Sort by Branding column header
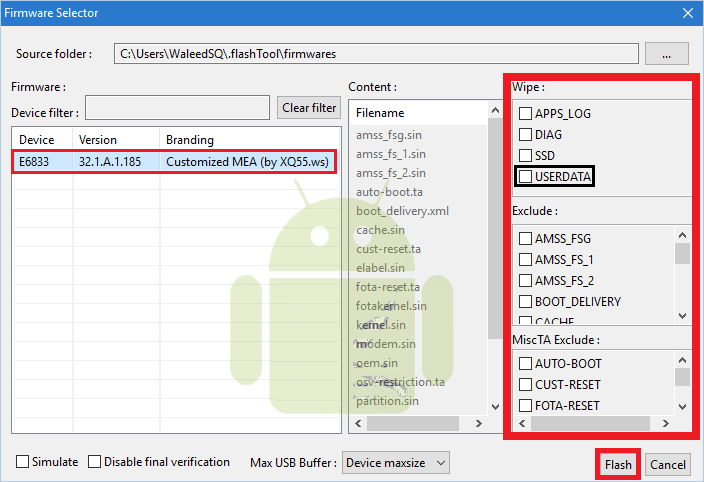The width and height of the screenshot is (704, 482). point(250,140)
